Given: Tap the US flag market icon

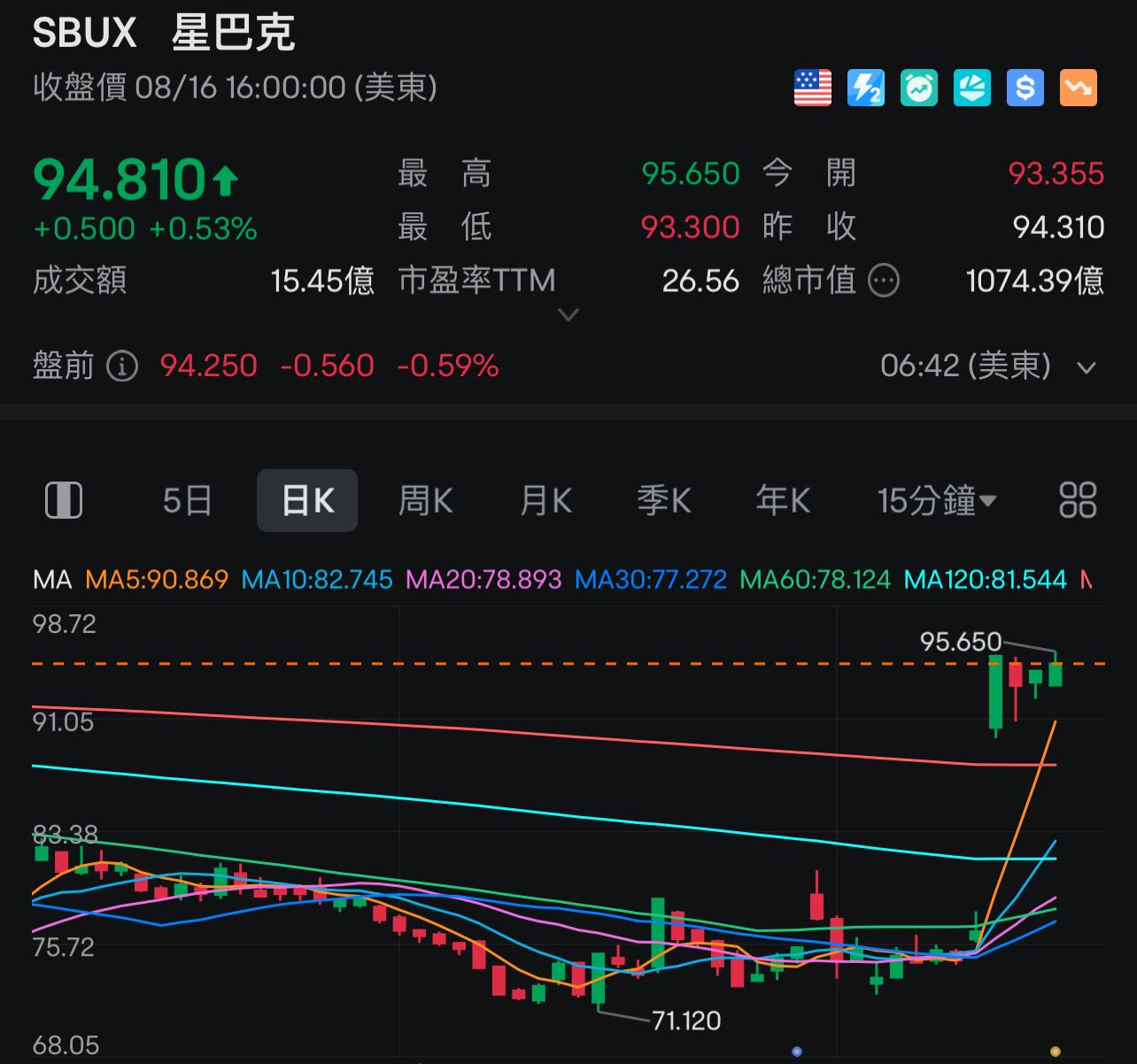Looking at the screenshot, I should pyautogui.click(x=812, y=88).
